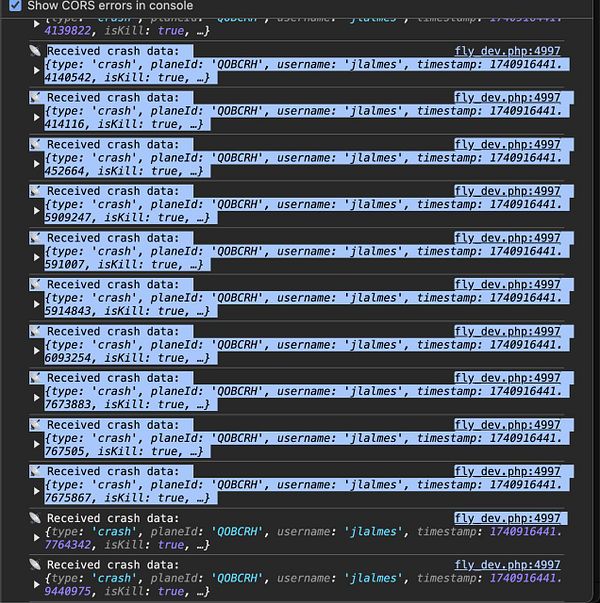Expand crash object ending 4140542
The width and height of the screenshot is (600, 603).
point(37,70)
